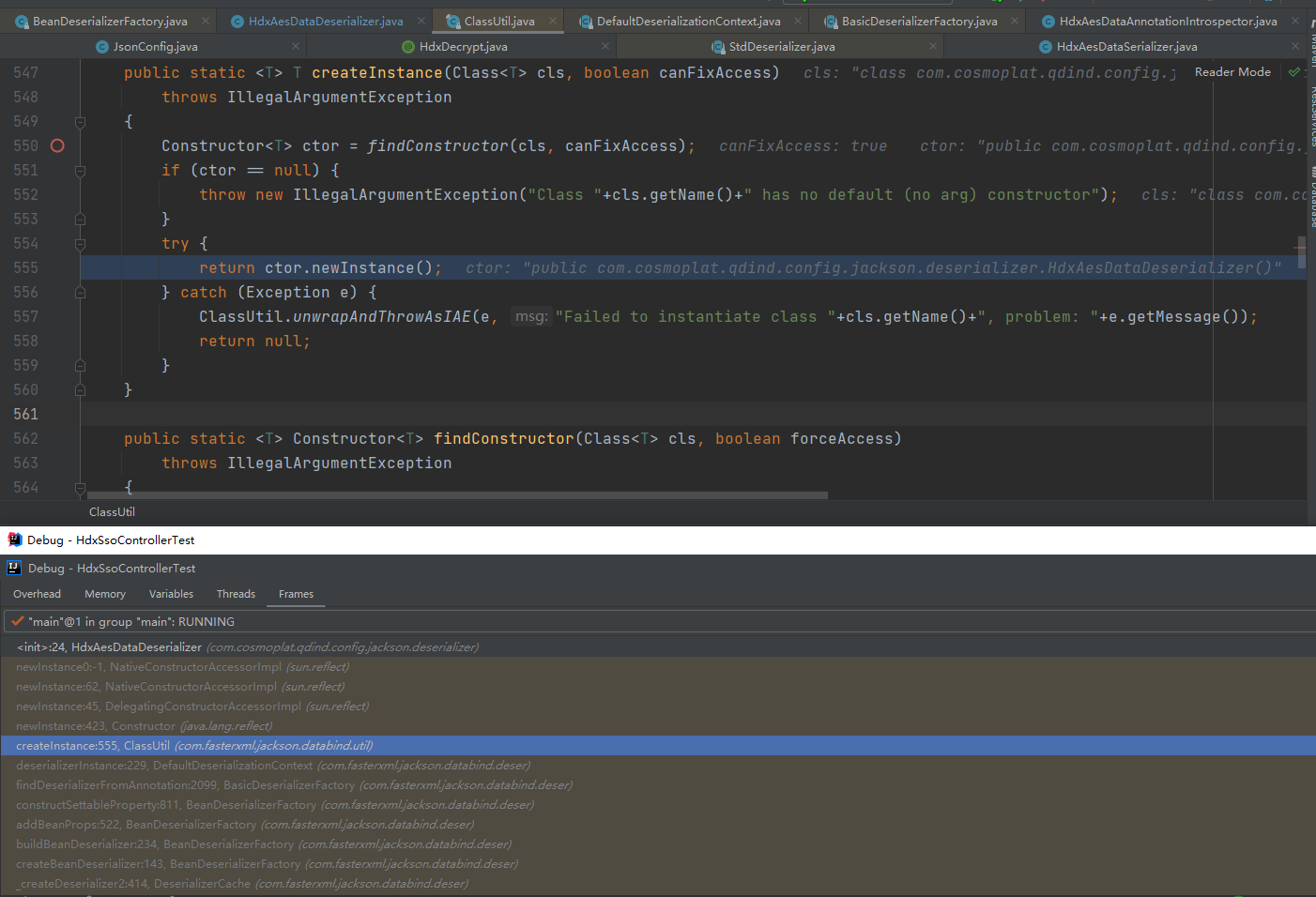Screen dimensions: 1316x897
Task: Close the DefaultDeserializationContext.java tab
Action: [x=798, y=21]
